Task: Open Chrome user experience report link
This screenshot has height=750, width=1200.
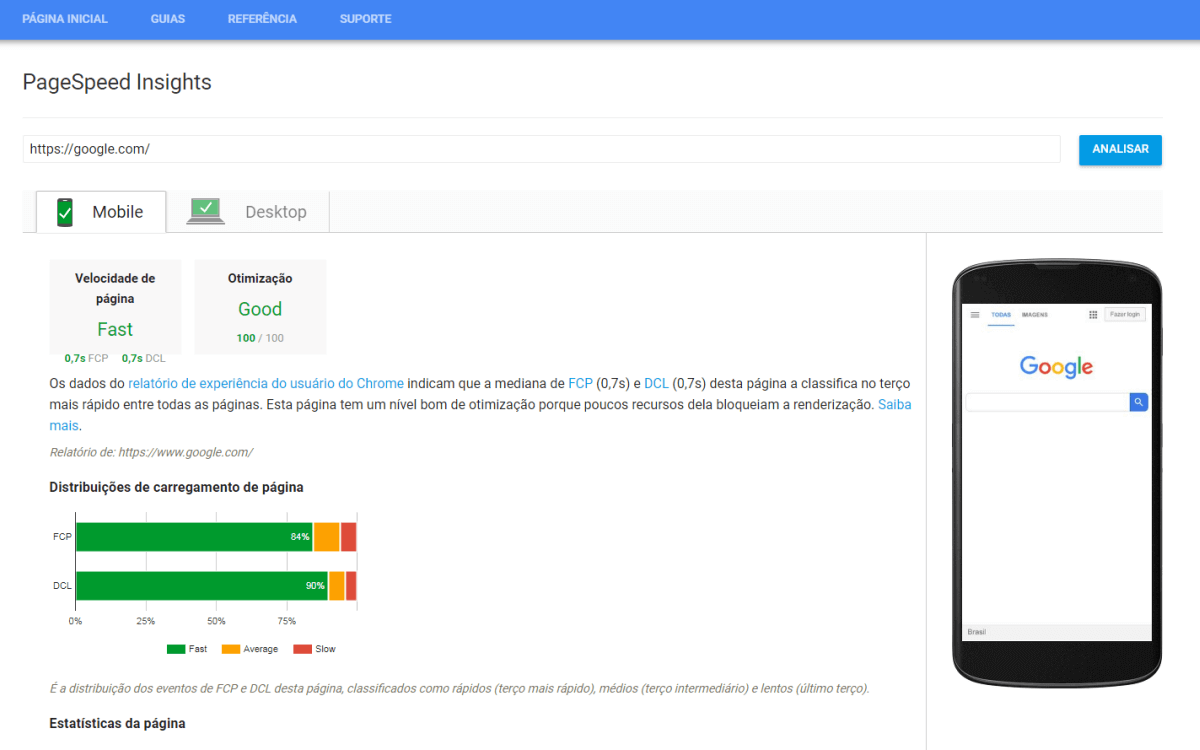Action: tap(266, 383)
